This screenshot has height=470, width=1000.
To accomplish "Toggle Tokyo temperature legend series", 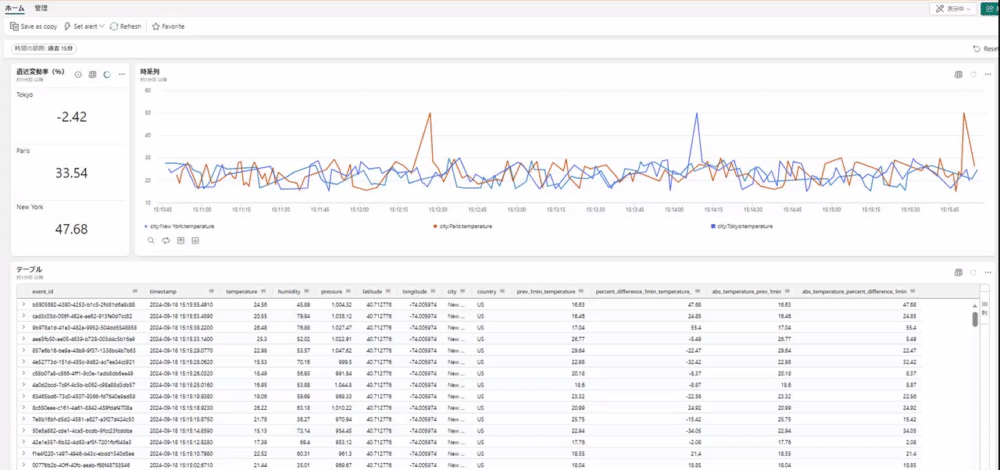I will (742, 226).
